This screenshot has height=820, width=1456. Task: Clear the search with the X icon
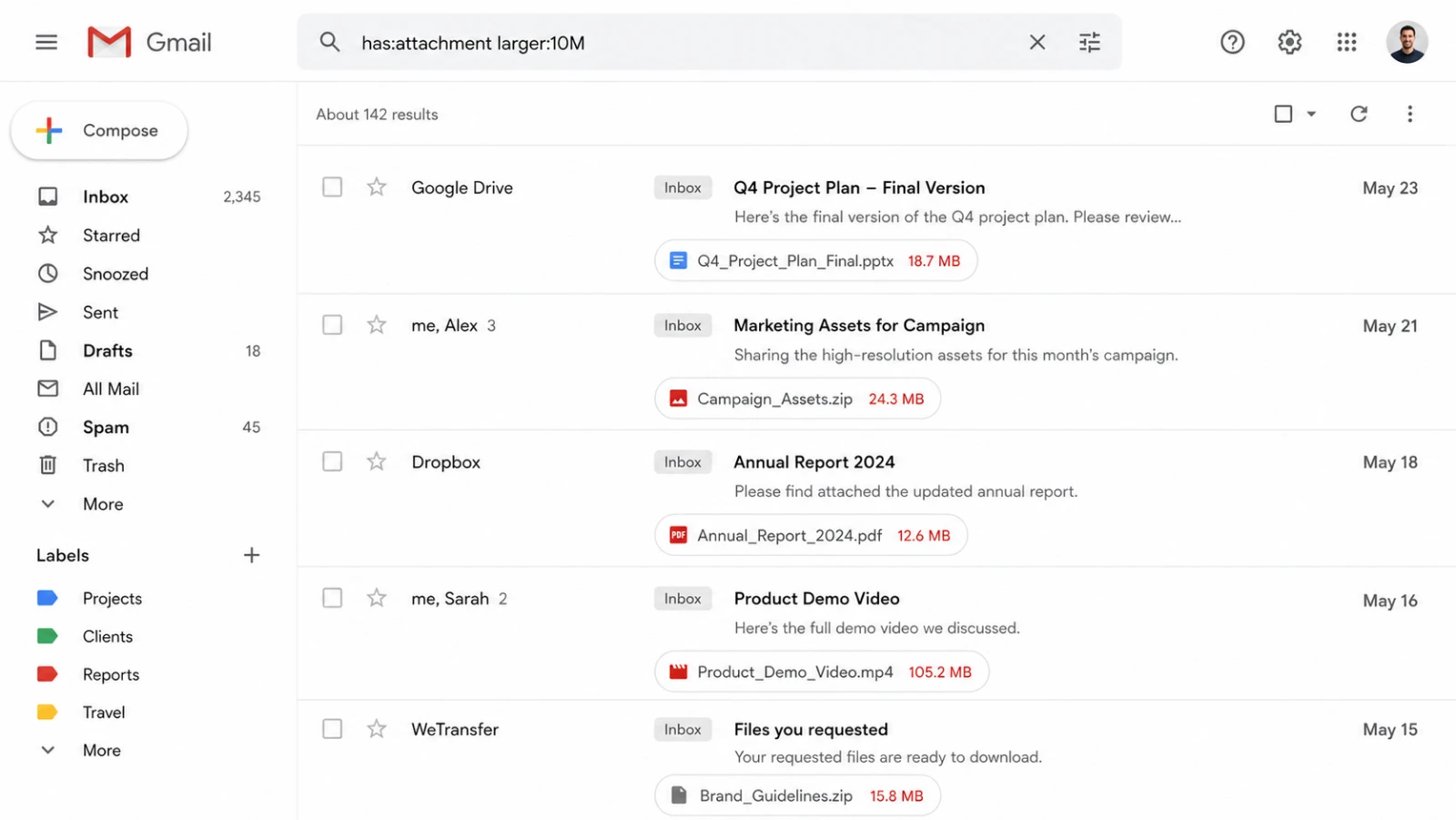click(1037, 42)
